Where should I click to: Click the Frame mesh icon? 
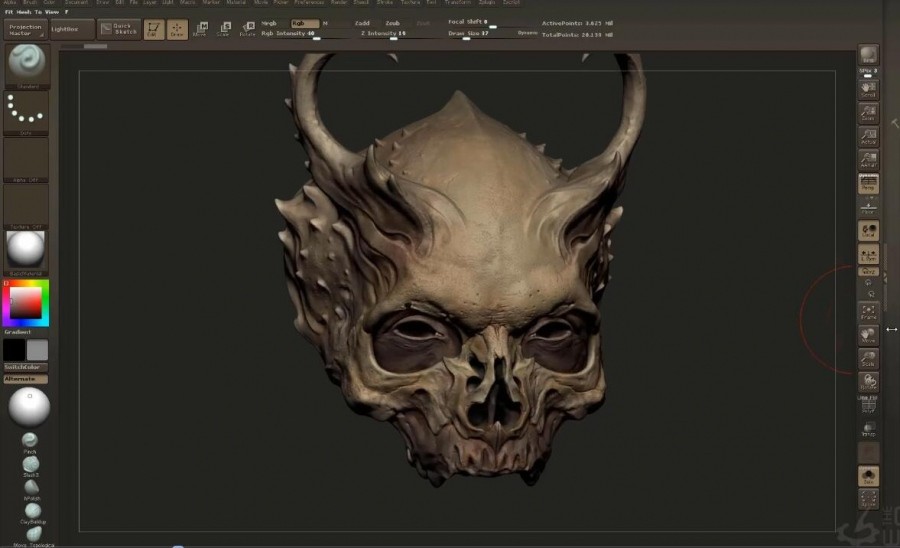[x=868, y=312]
